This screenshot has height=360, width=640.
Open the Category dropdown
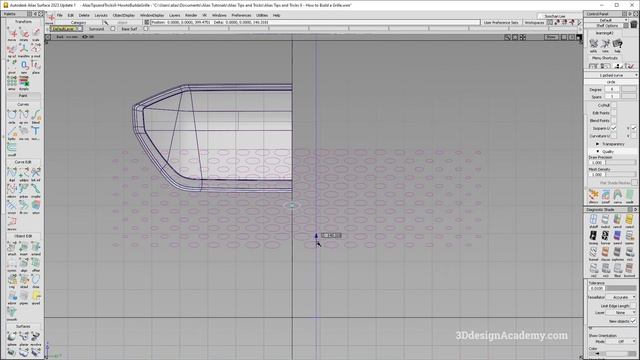pyautogui.click(x=79, y=23)
